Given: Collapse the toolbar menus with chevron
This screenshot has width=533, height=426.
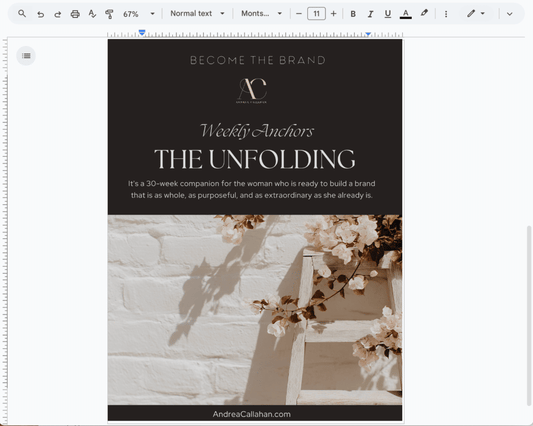Looking at the screenshot, I should tap(509, 14).
